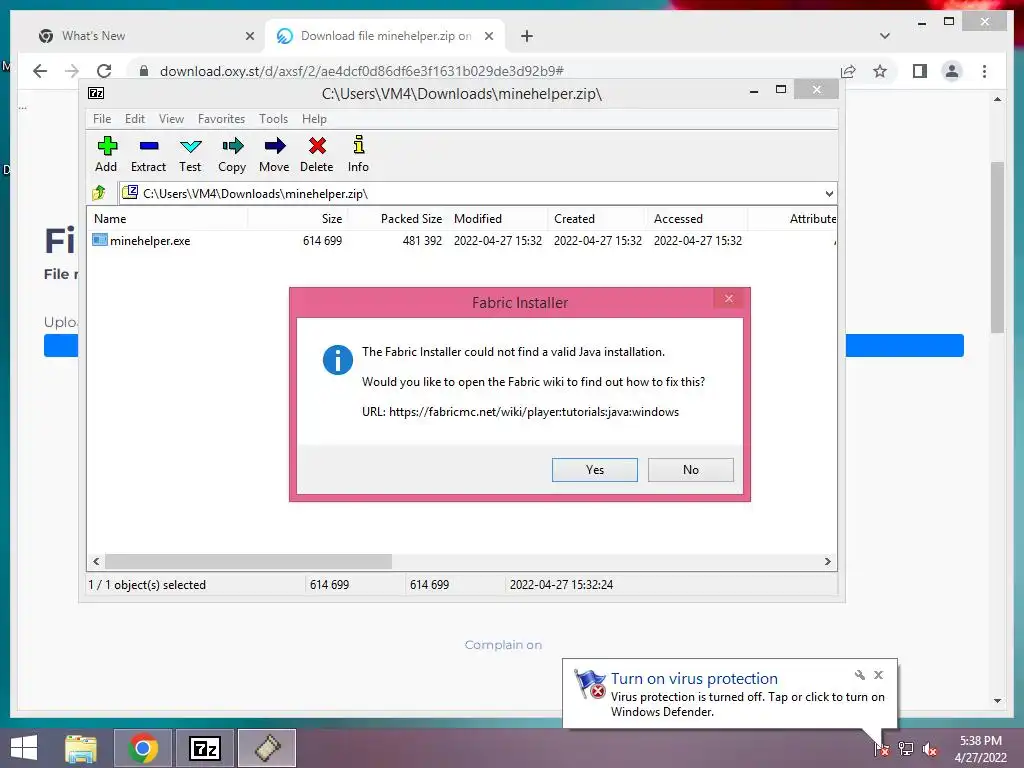Click the Move toolbar icon
This screenshot has width=1024, height=768.
[274, 146]
